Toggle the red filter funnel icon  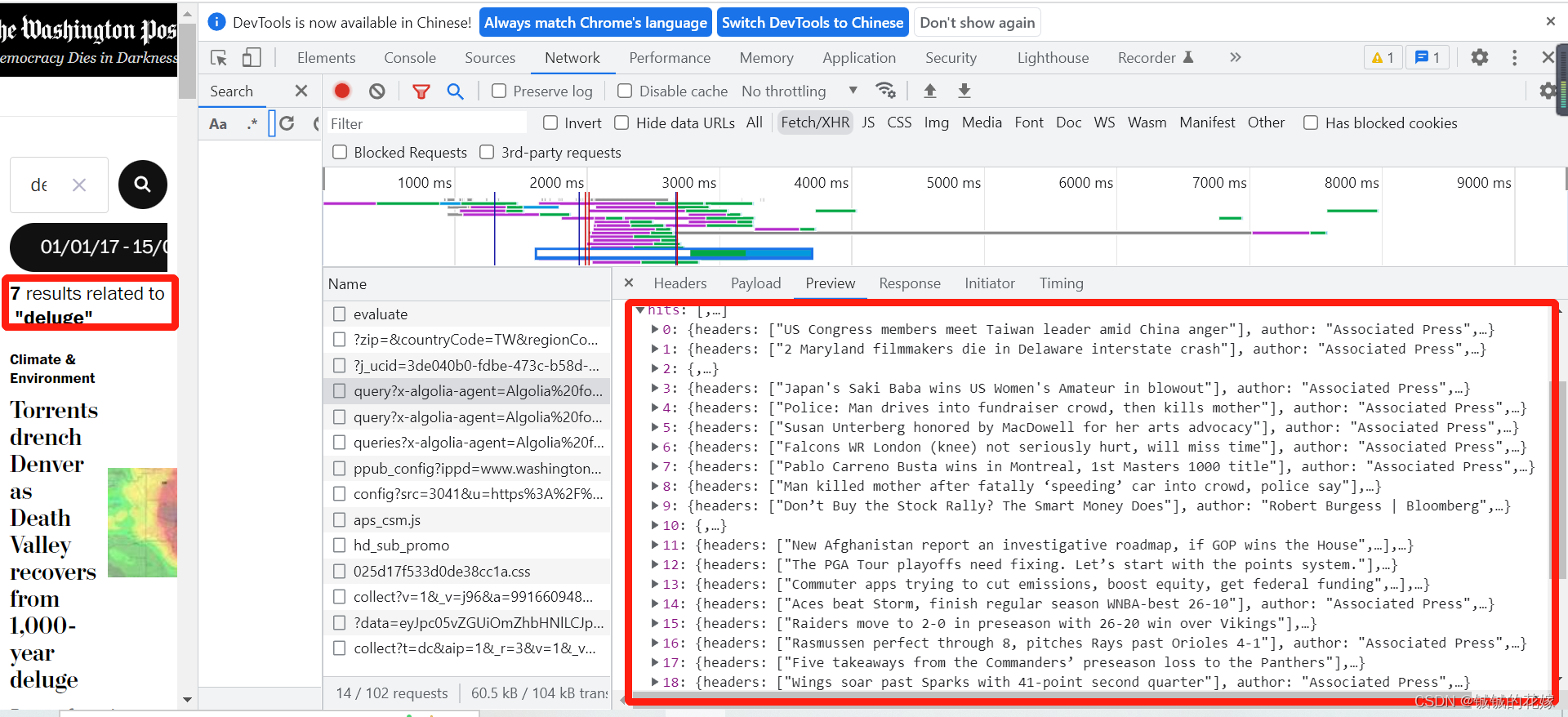click(x=421, y=91)
